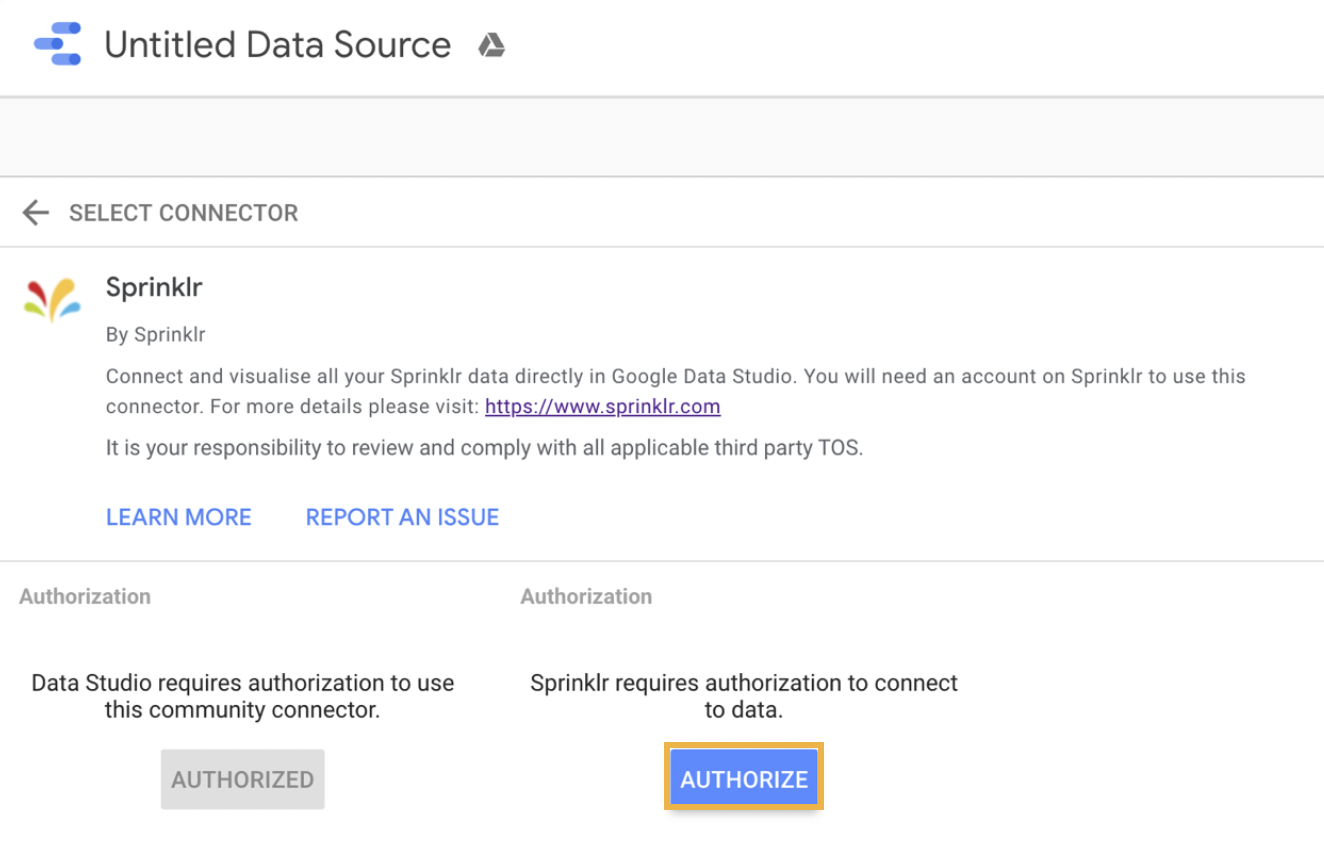Select the Sprinklr connector heading
The height and width of the screenshot is (842, 1324).
click(154, 288)
